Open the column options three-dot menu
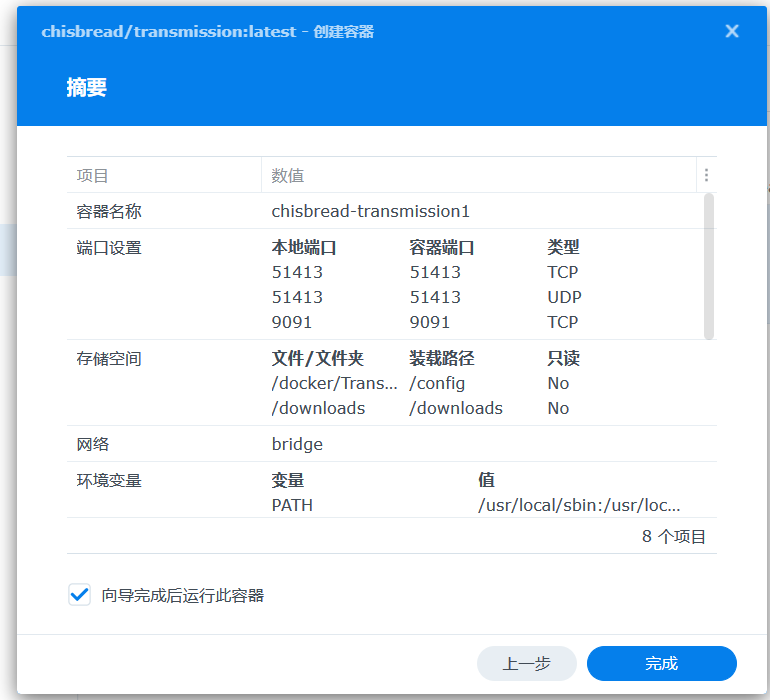Image resolution: width=770 pixels, height=700 pixels. (x=706, y=175)
